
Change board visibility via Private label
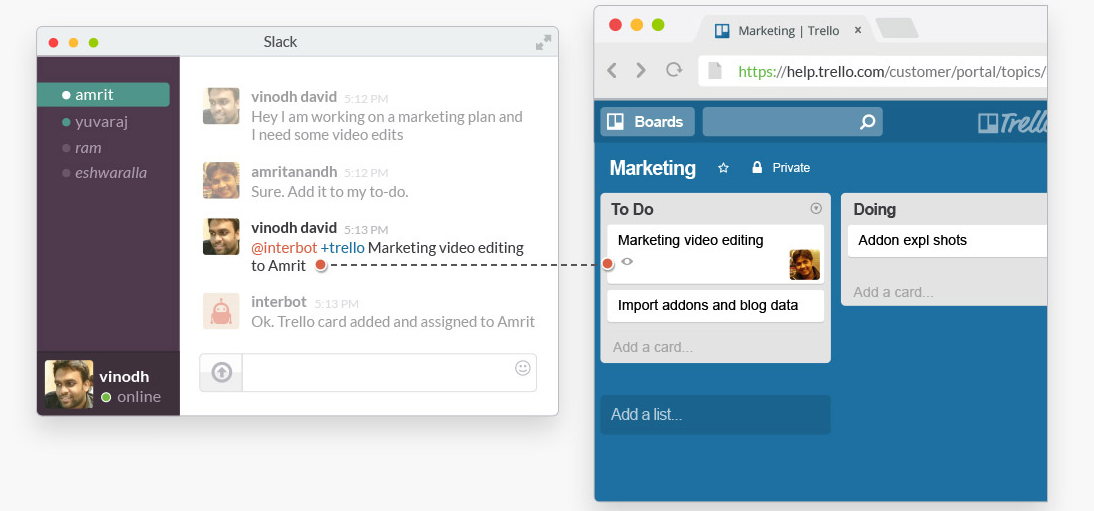pos(791,168)
